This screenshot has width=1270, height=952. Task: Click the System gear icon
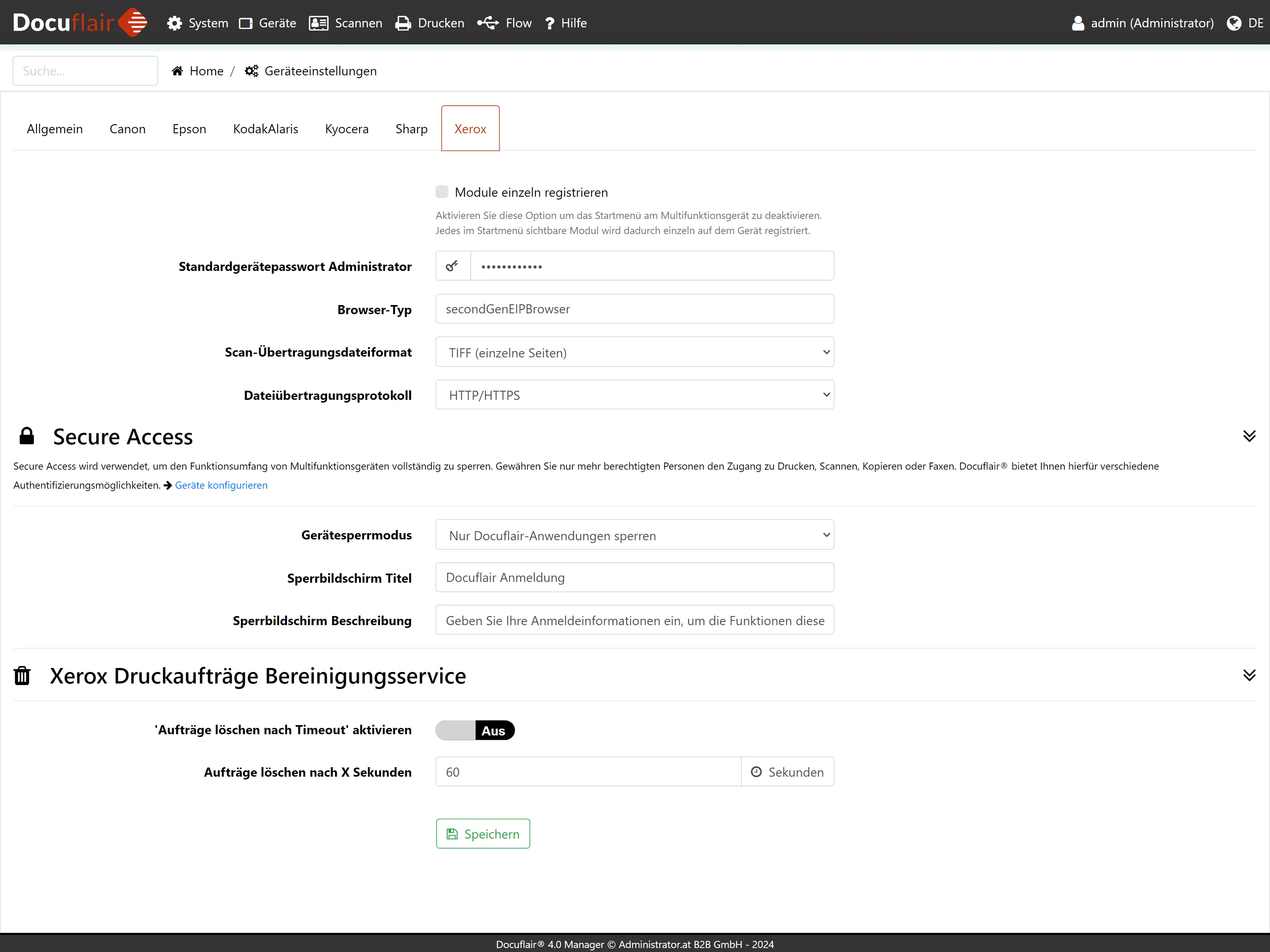(x=175, y=23)
